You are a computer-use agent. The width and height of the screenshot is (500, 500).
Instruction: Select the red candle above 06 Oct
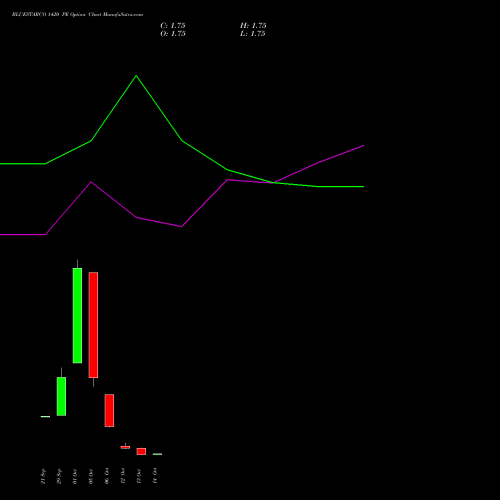tap(109, 410)
